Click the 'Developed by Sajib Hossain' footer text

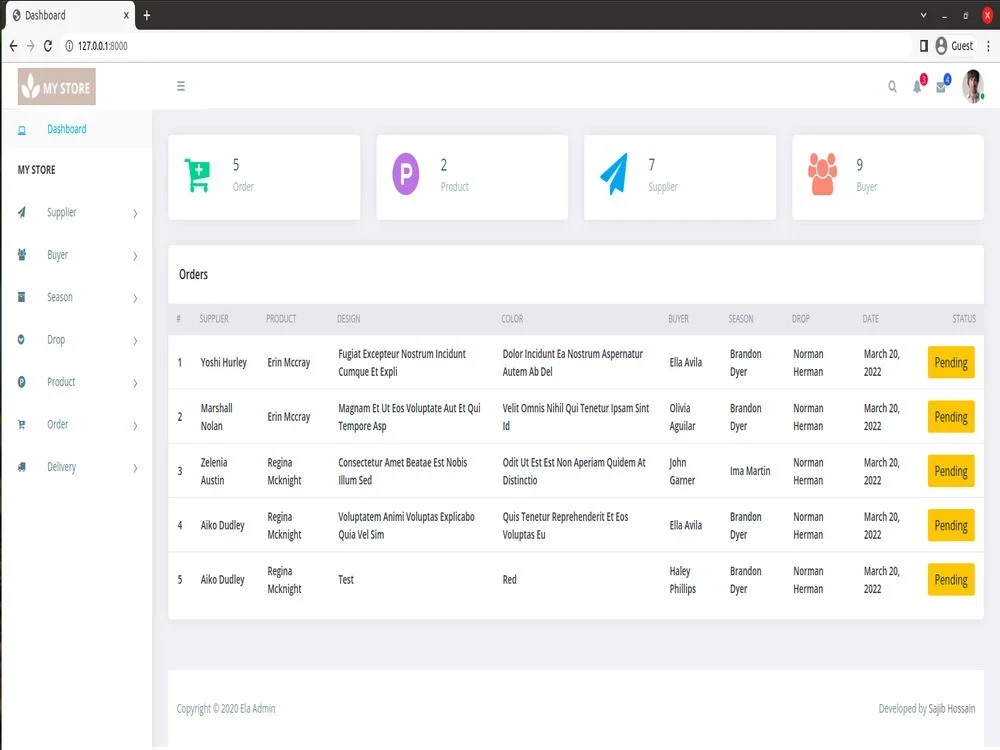927,709
